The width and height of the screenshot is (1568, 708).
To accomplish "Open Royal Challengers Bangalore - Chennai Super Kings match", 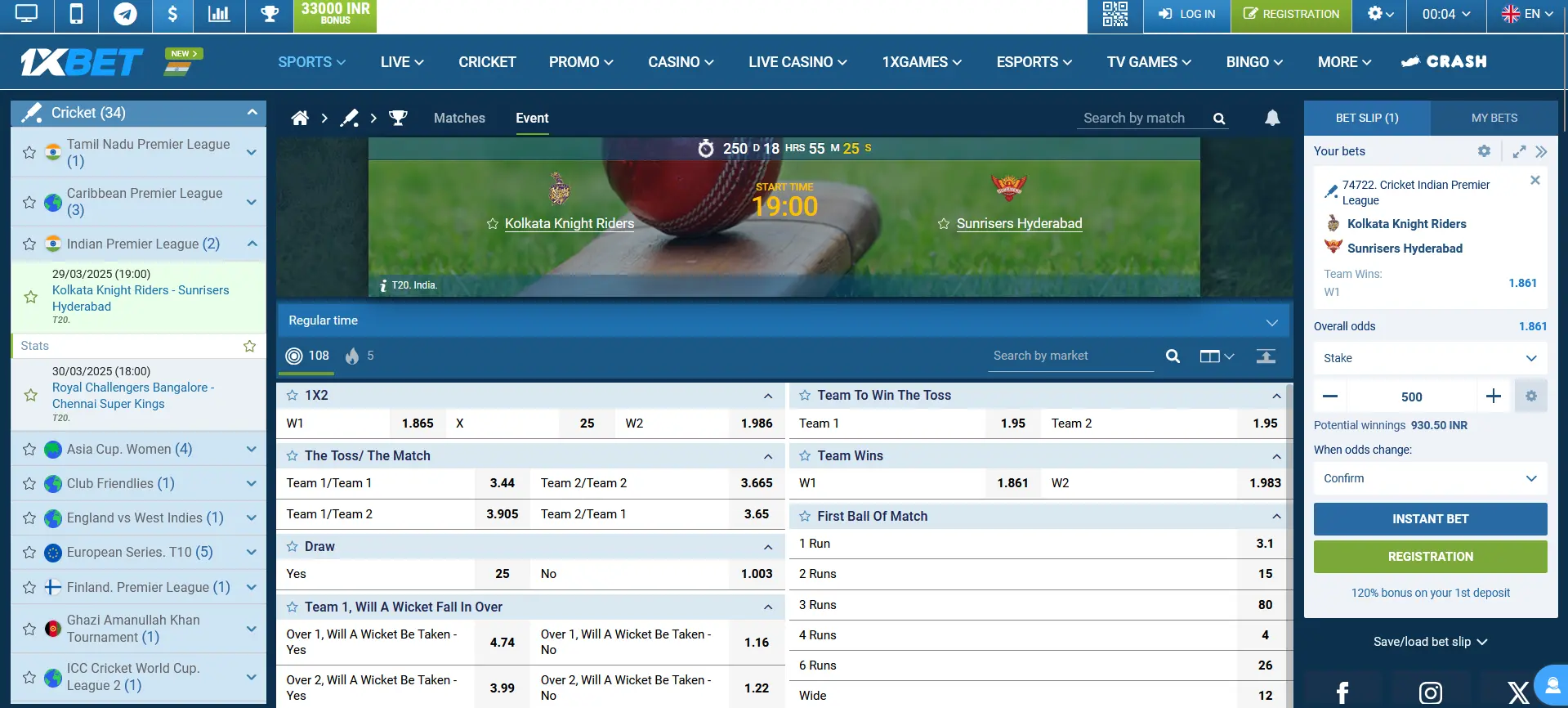I will (132, 396).
